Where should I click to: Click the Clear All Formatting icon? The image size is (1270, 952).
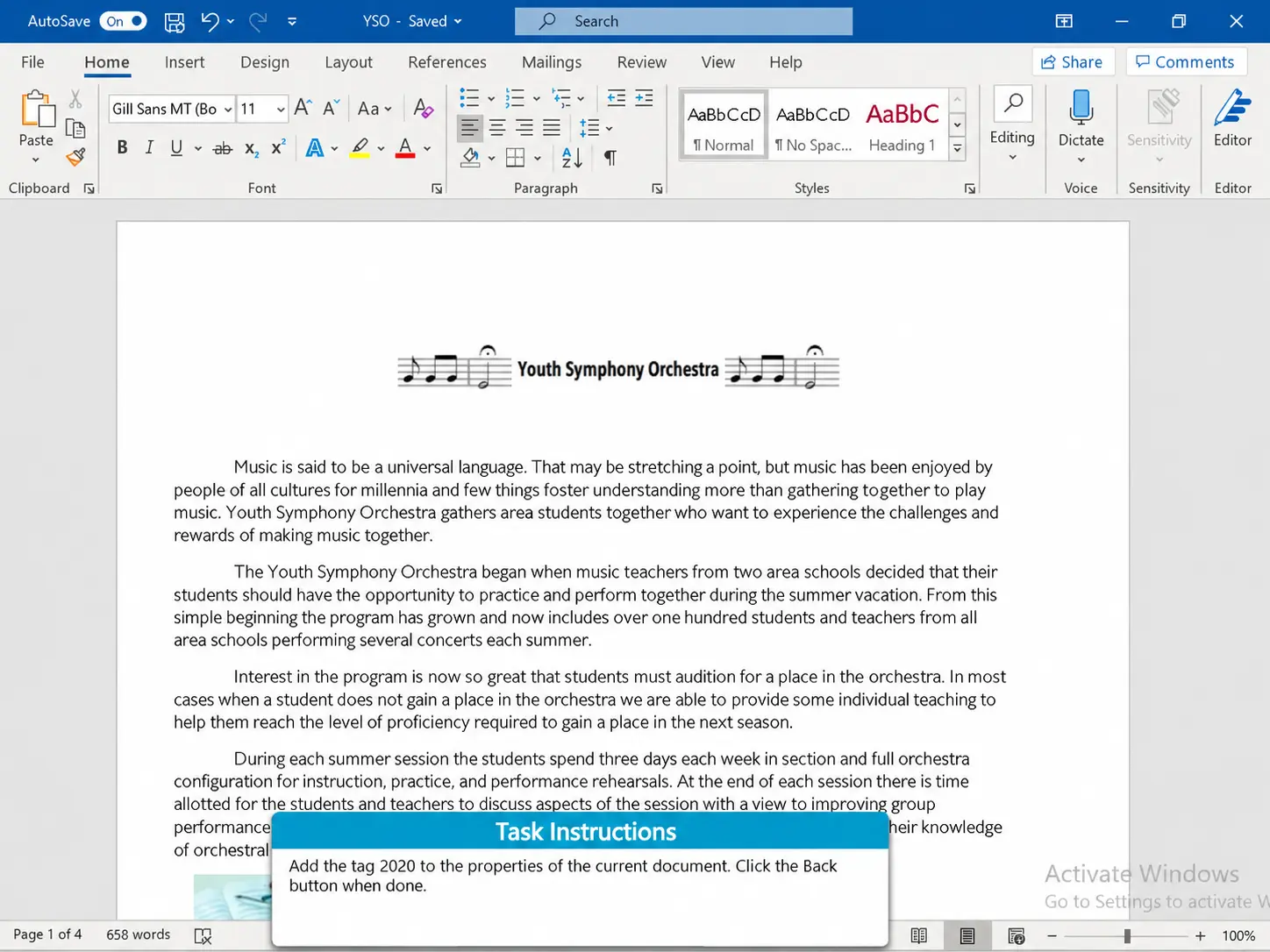coord(423,108)
